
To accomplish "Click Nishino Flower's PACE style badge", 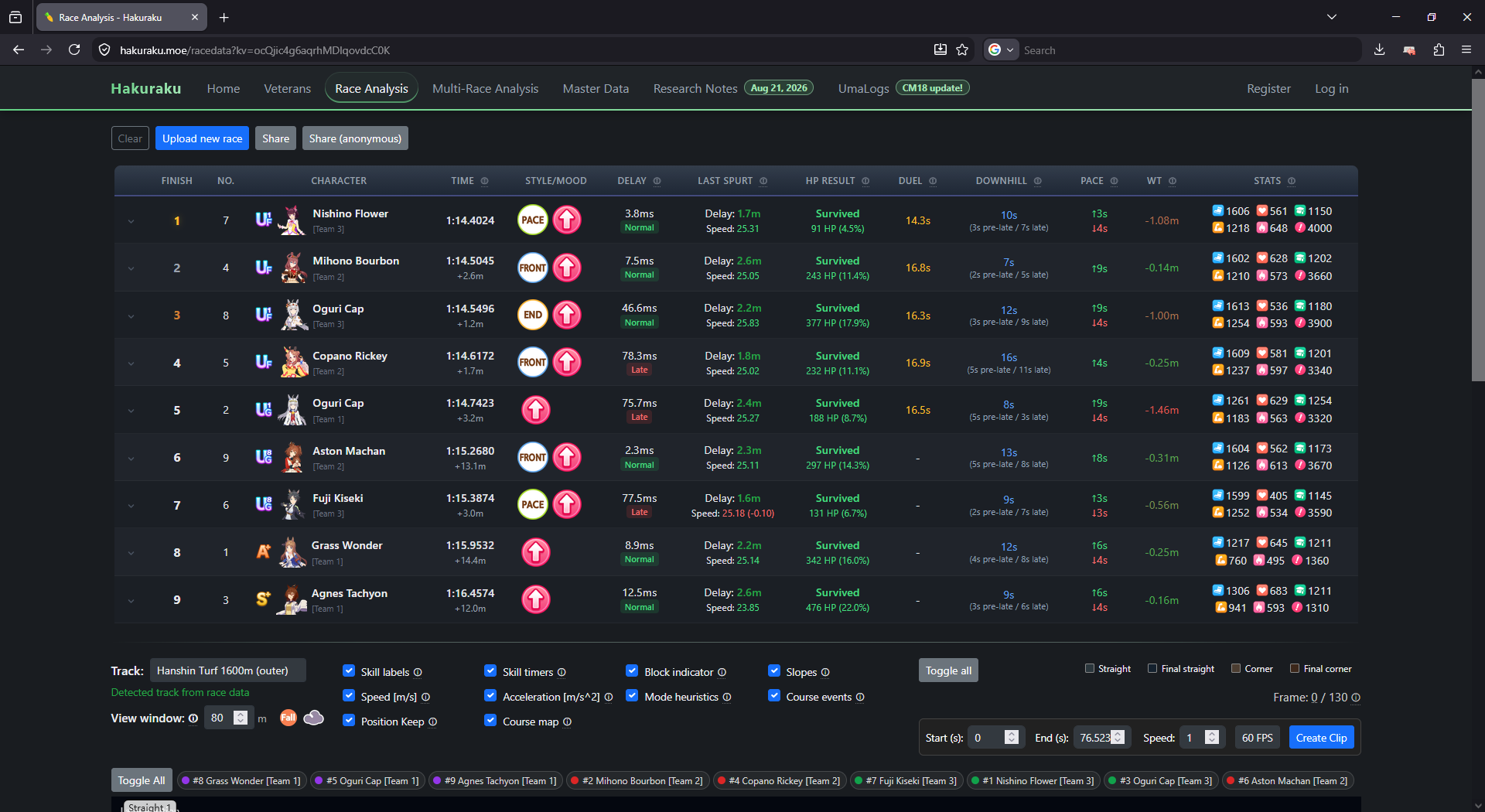I will (533, 220).
